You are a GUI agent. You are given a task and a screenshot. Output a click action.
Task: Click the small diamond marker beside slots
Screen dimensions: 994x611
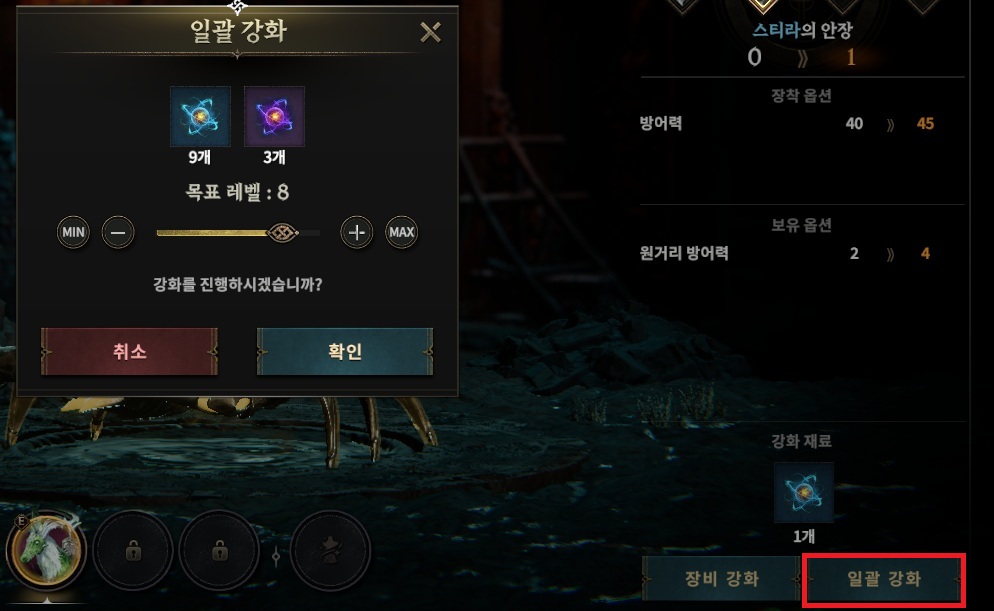point(276,556)
